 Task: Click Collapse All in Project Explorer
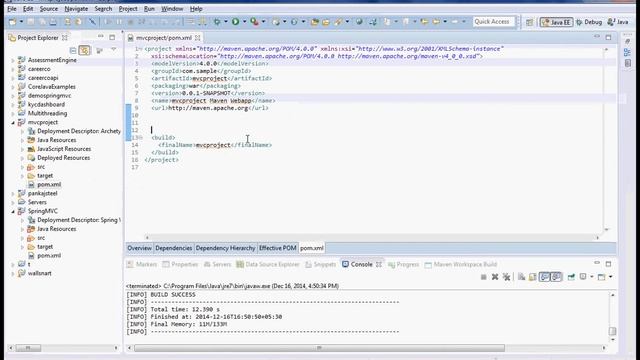(x=73, y=50)
